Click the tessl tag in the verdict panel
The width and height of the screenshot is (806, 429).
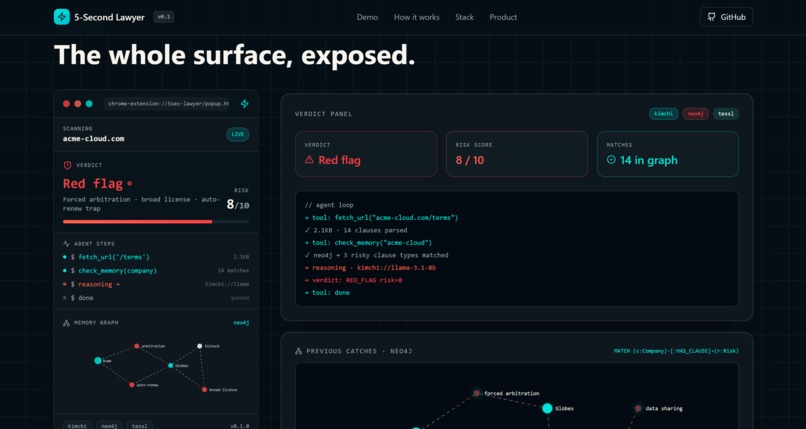coord(726,114)
